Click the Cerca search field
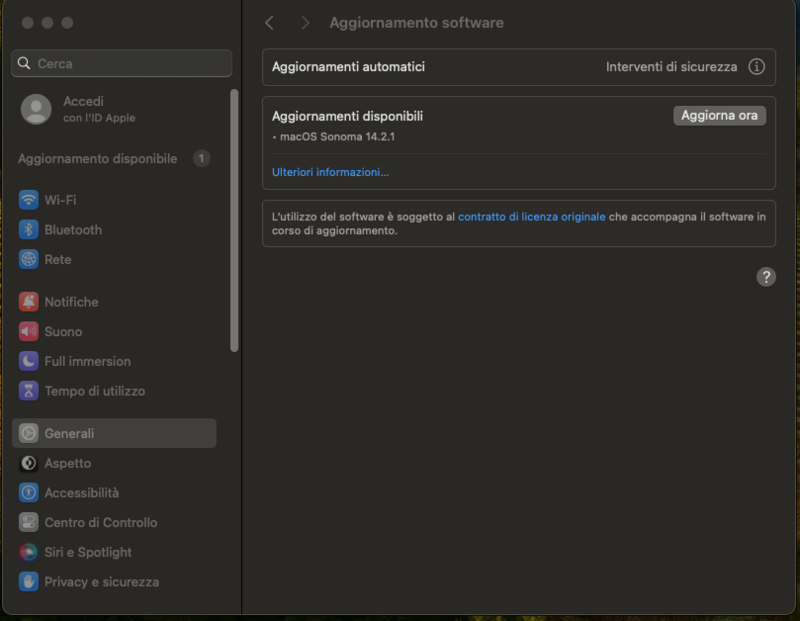The image size is (800, 621). click(x=122, y=63)
